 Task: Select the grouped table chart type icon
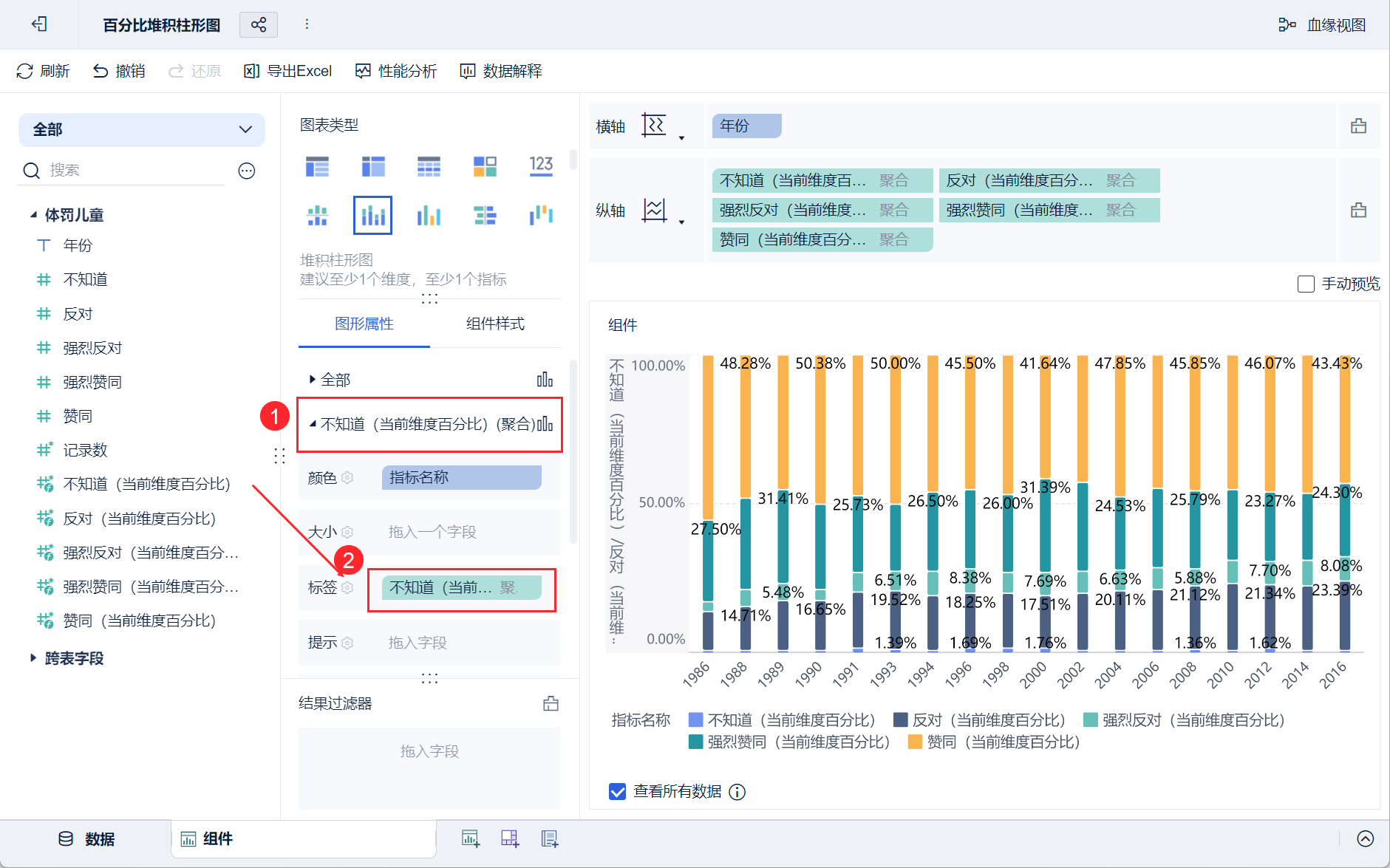tap(317, 166)
